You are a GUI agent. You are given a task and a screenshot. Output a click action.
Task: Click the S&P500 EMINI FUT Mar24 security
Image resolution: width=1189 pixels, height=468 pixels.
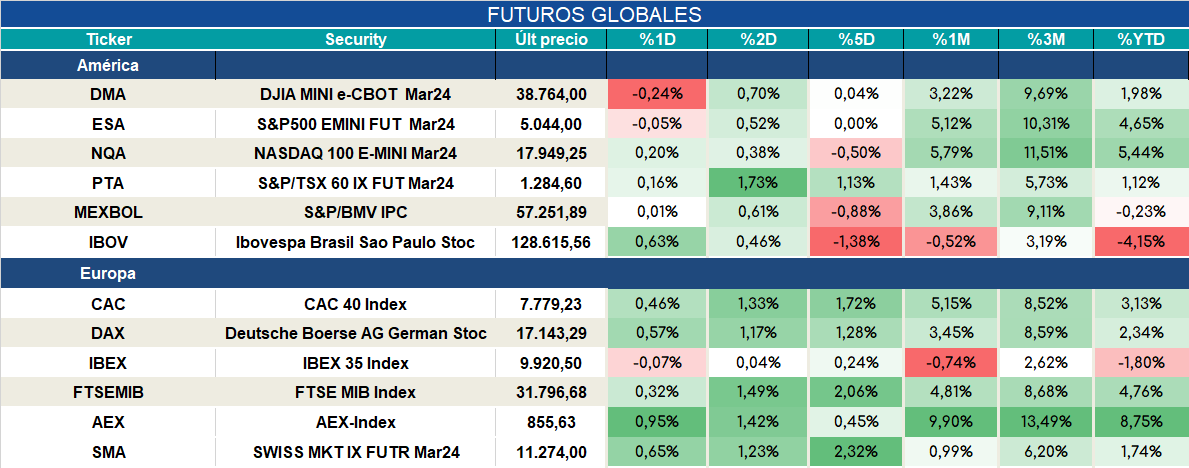[356, 124]
